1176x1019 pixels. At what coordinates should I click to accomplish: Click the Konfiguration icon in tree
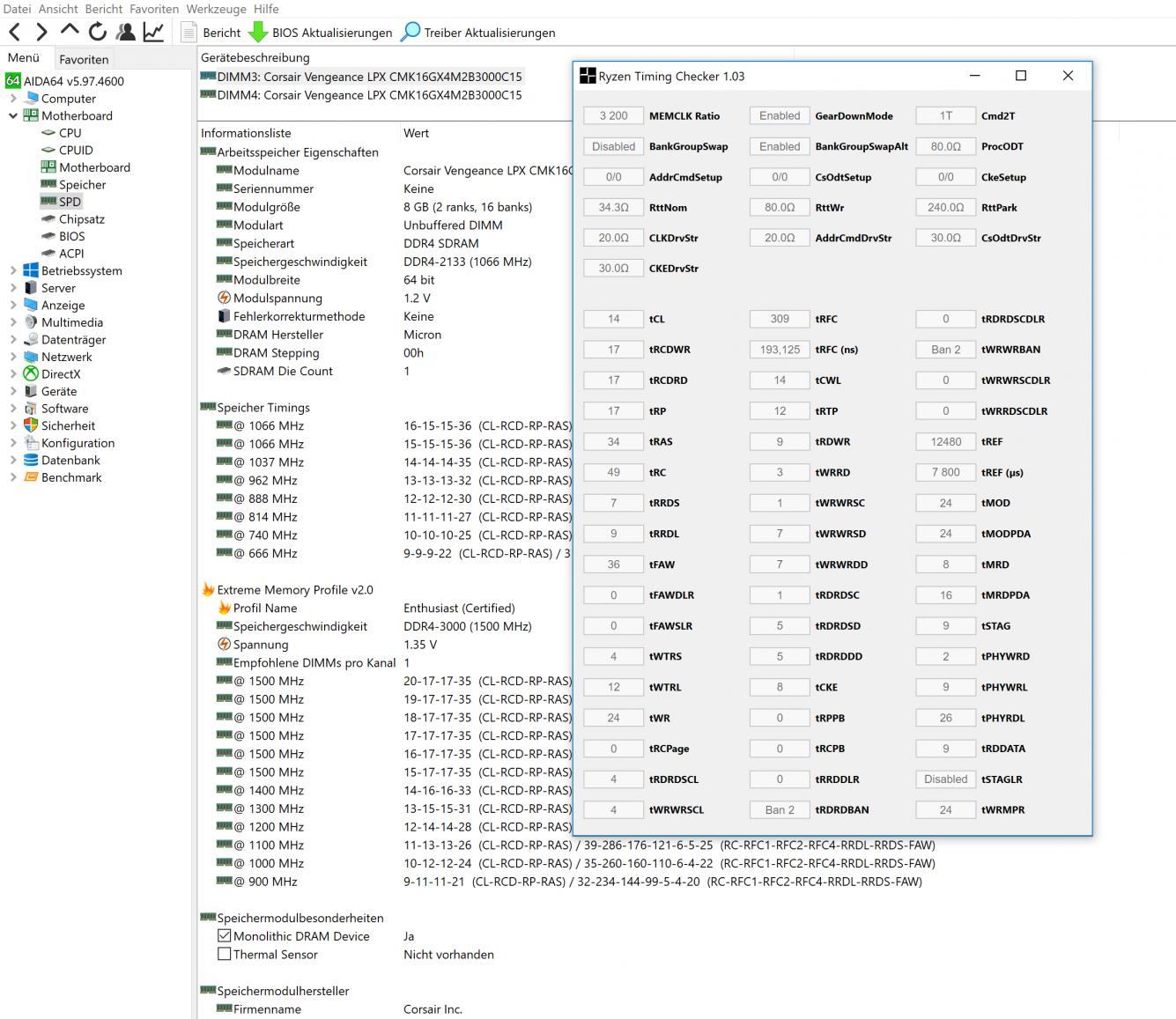[x=31, y=443]
